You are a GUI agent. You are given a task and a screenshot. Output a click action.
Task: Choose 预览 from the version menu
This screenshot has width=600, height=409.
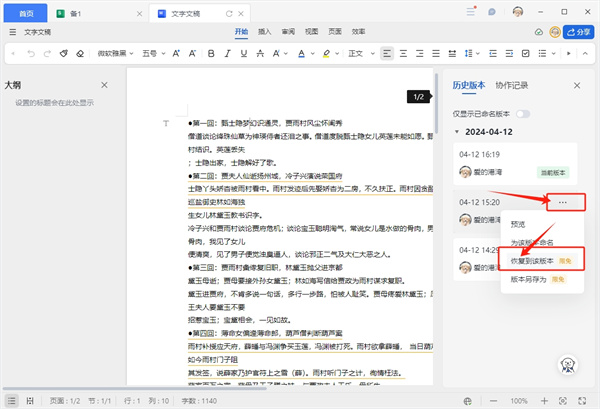518,224
